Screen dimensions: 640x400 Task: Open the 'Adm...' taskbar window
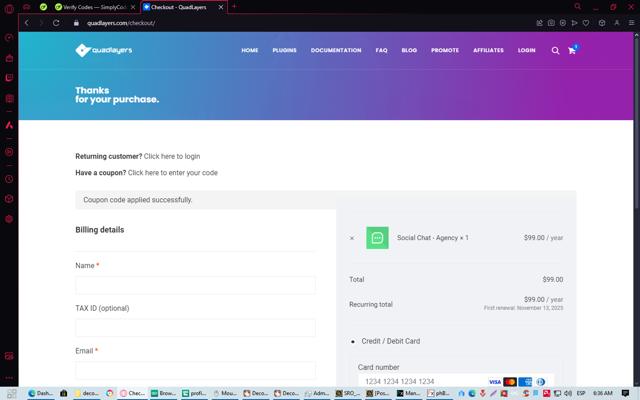pyautogui.click(x=318, y=393)
